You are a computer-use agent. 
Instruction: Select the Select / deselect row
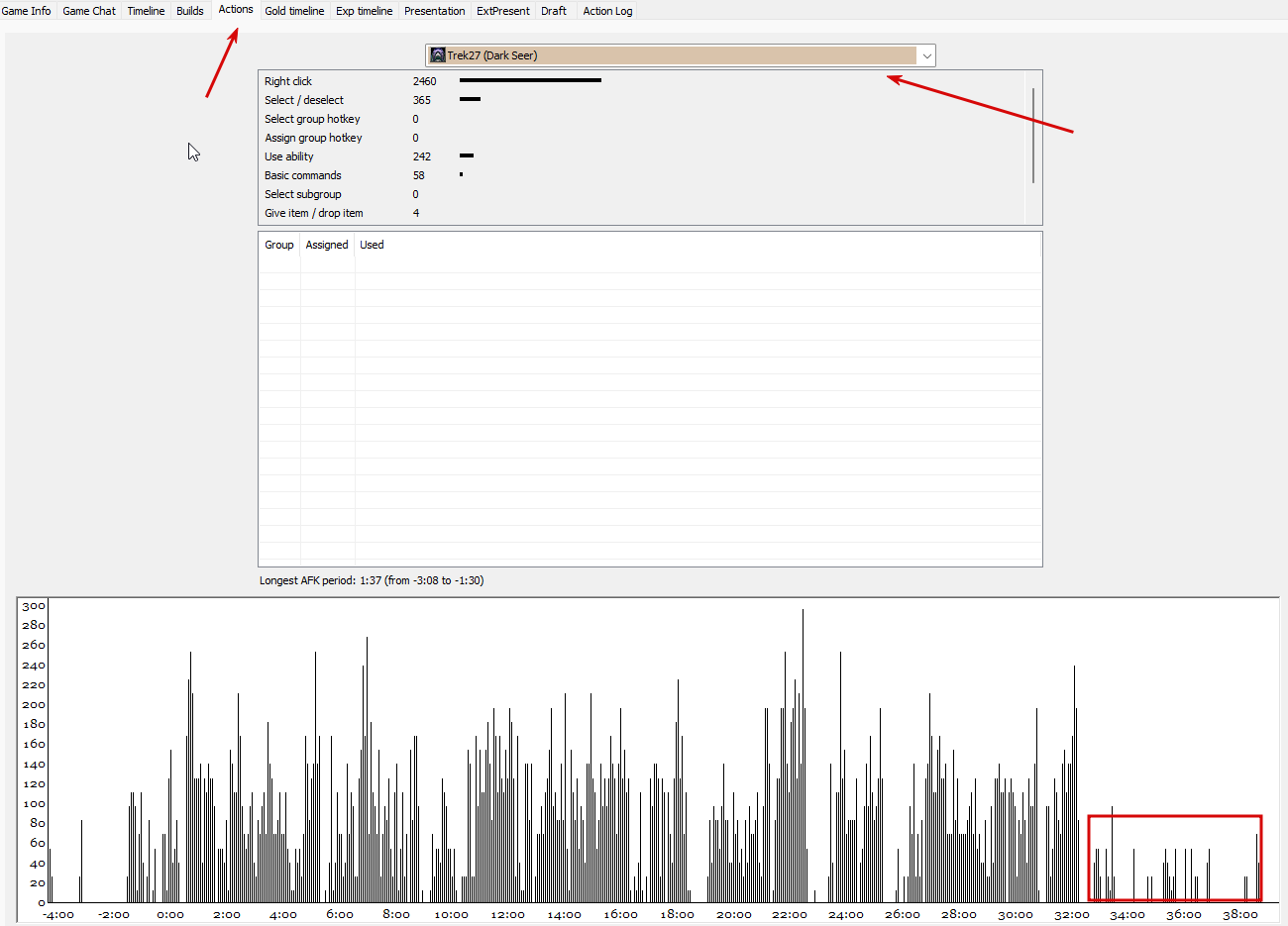pyautogui.click(x=641, y=100)
